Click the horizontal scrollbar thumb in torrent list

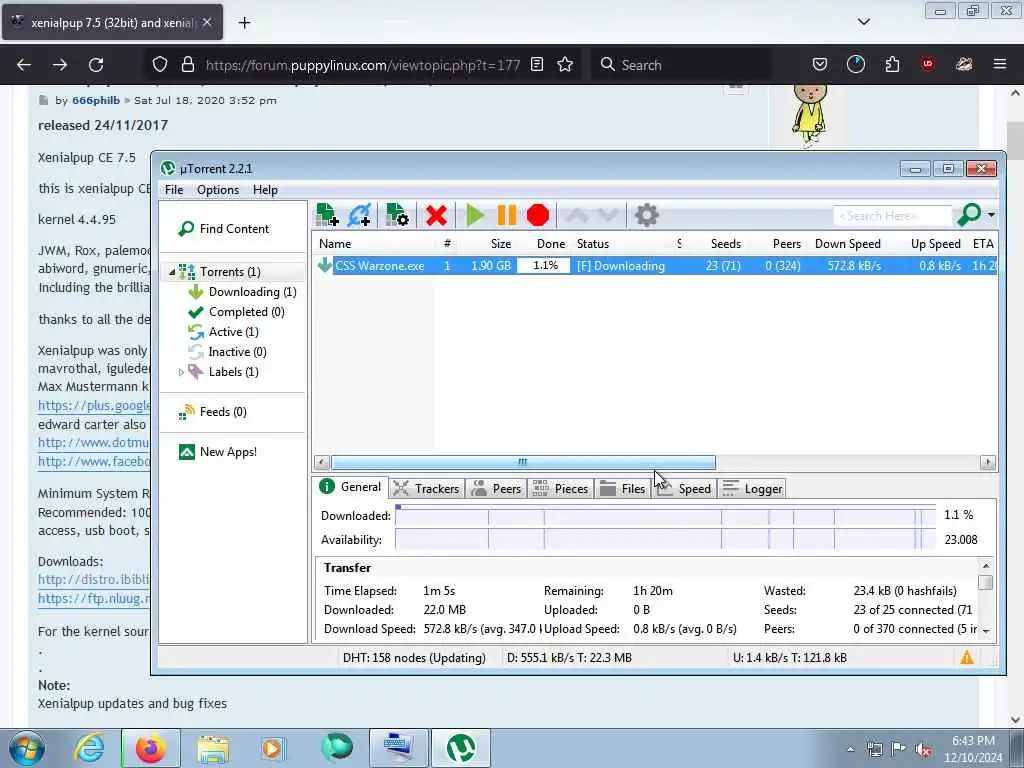(523, 462)
